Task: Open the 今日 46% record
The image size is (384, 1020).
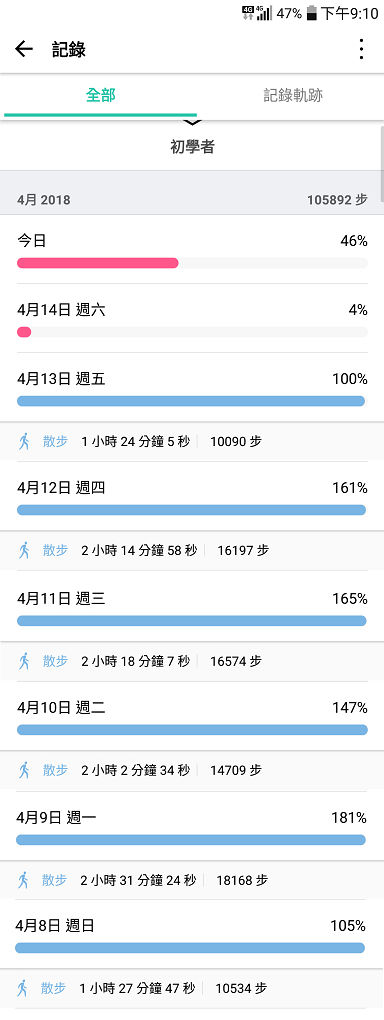Action: [192, 251]
